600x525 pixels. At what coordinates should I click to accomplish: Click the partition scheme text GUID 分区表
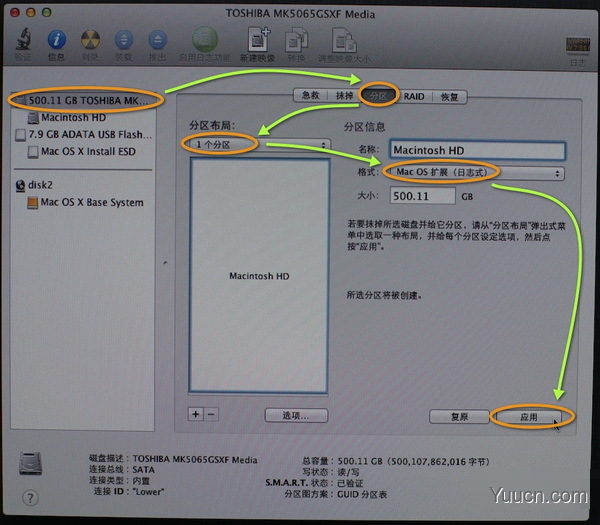(362, 494)
